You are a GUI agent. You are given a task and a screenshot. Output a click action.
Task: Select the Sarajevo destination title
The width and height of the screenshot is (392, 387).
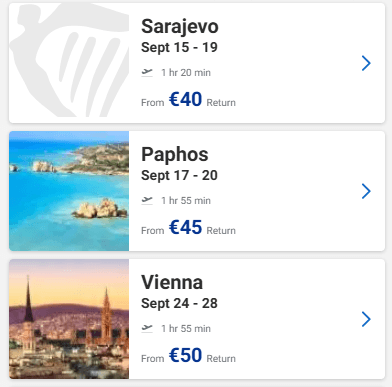point(180,26)
